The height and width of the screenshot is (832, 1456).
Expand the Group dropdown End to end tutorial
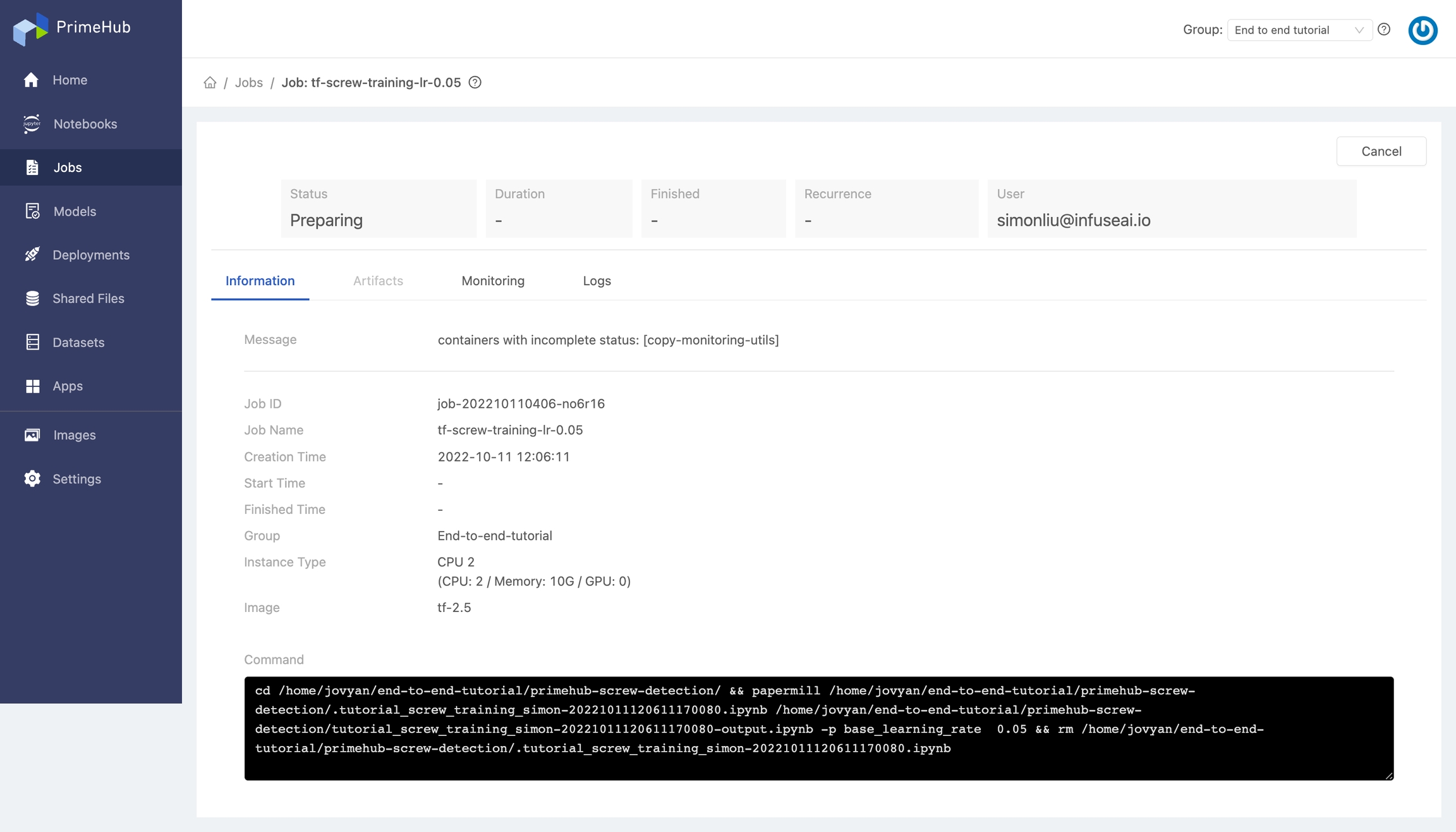click(1299, 30)
